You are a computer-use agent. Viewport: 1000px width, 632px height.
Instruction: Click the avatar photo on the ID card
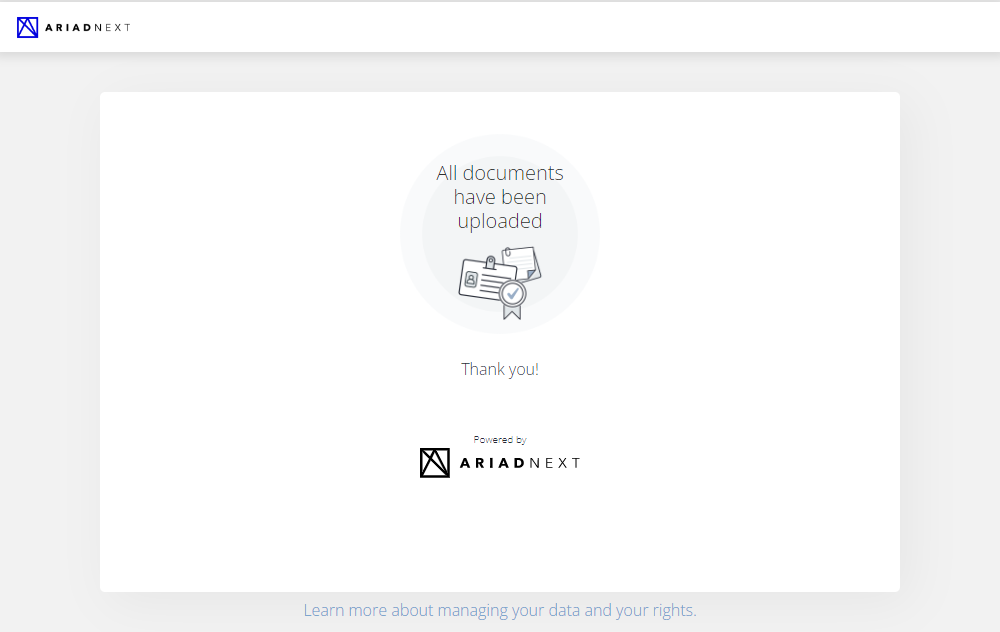point(471,279)
